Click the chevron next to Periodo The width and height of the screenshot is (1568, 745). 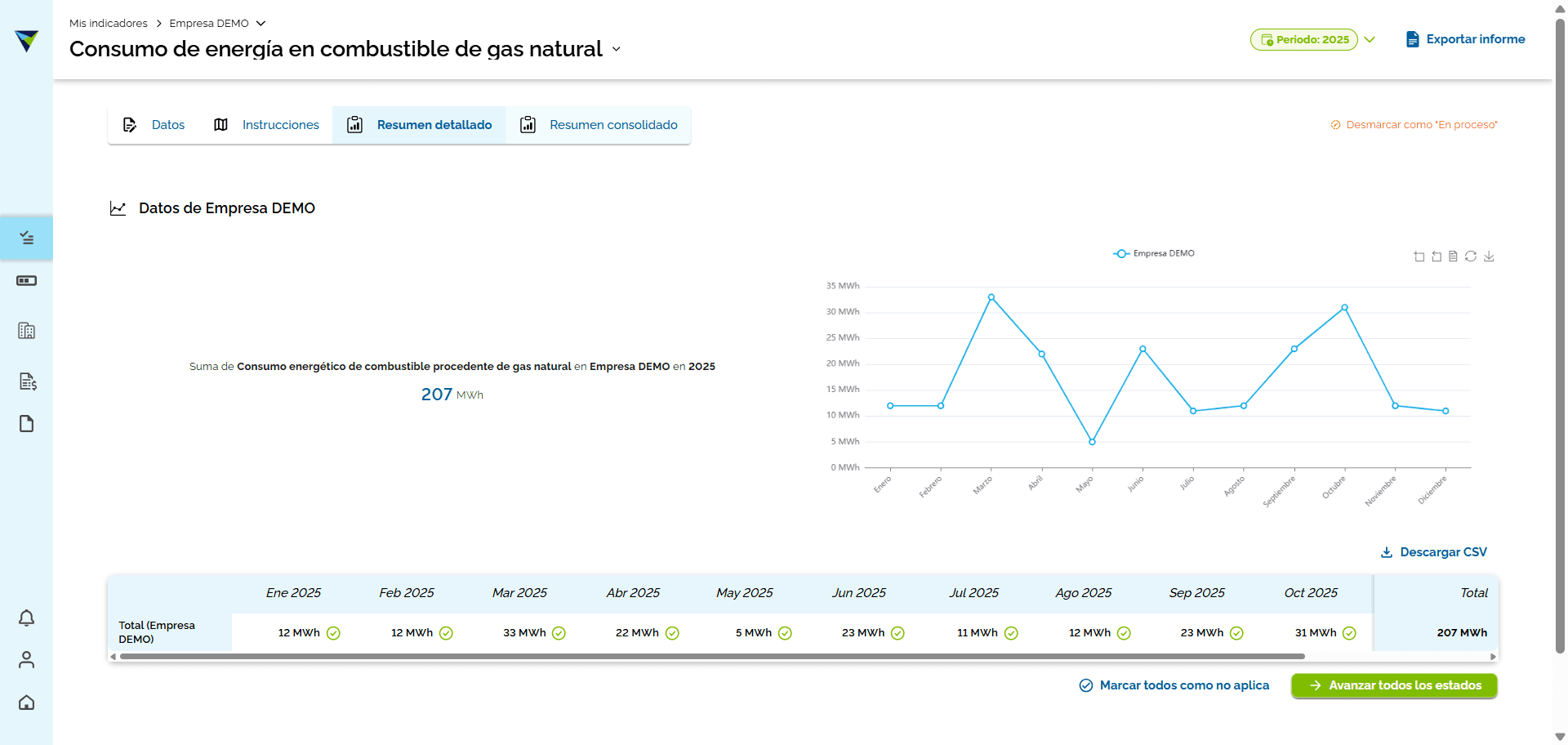coord(1370,39)
